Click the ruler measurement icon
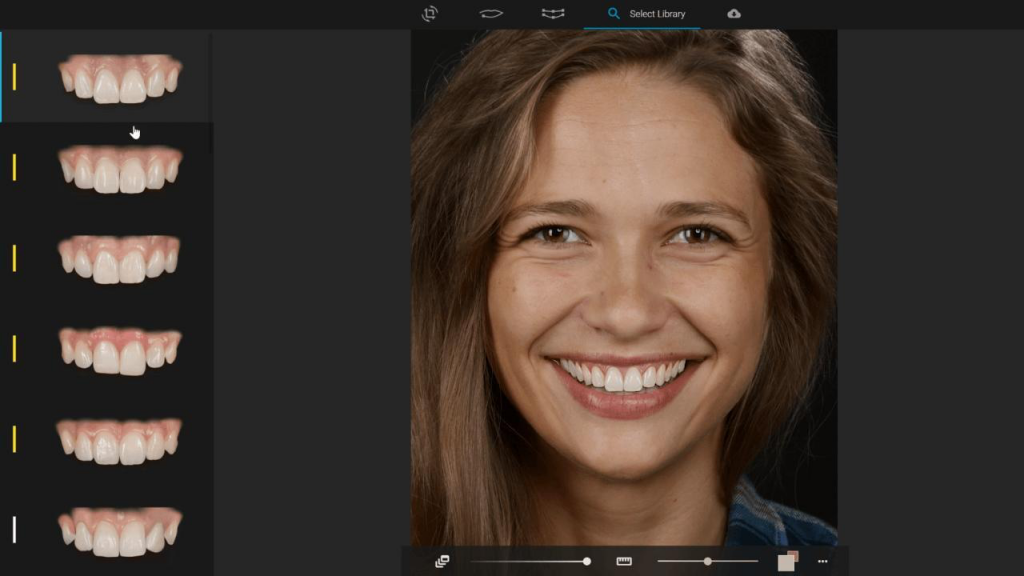1024x576 pixels. (624, 561)
